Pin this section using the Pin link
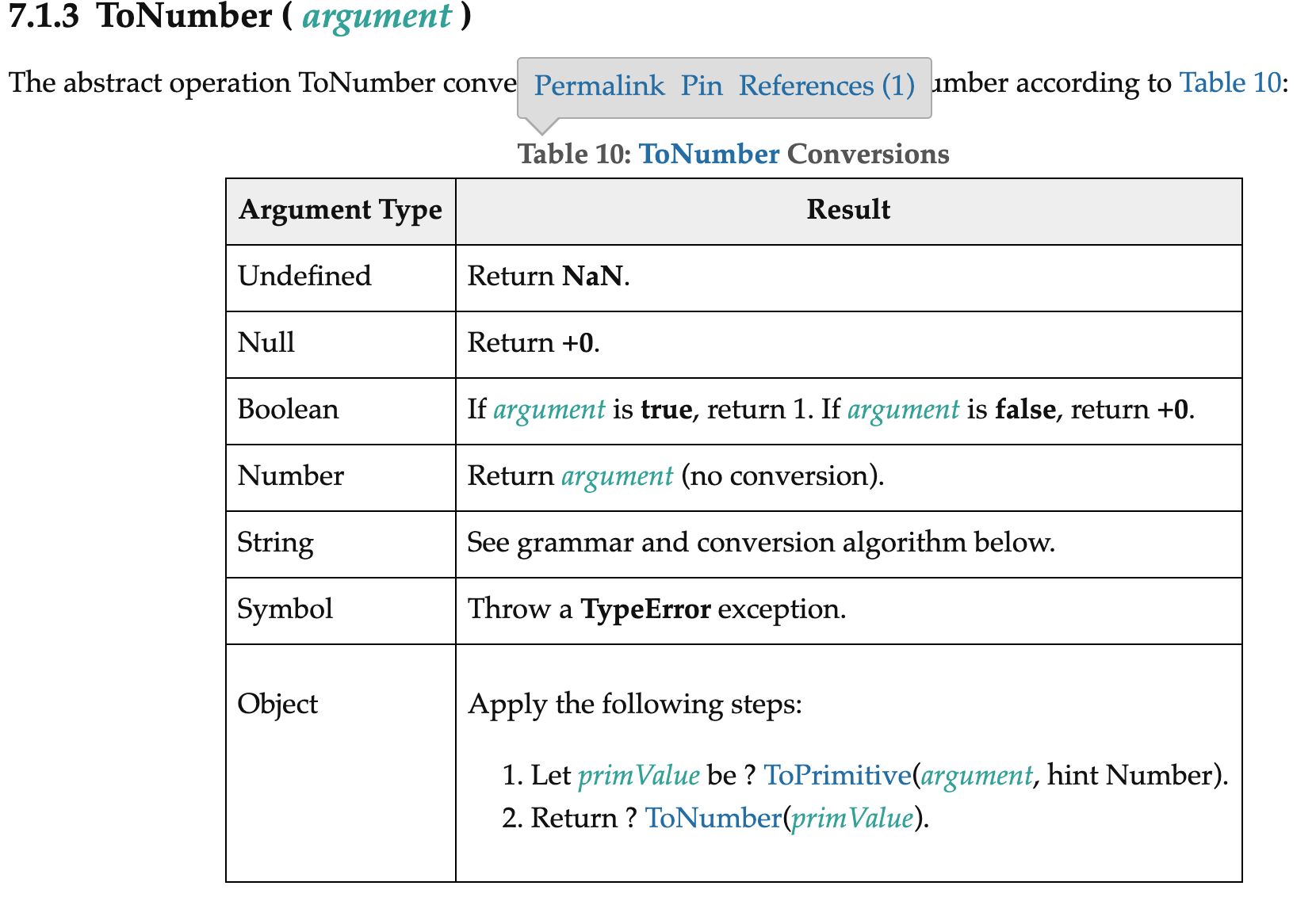 tap(702, 86)
